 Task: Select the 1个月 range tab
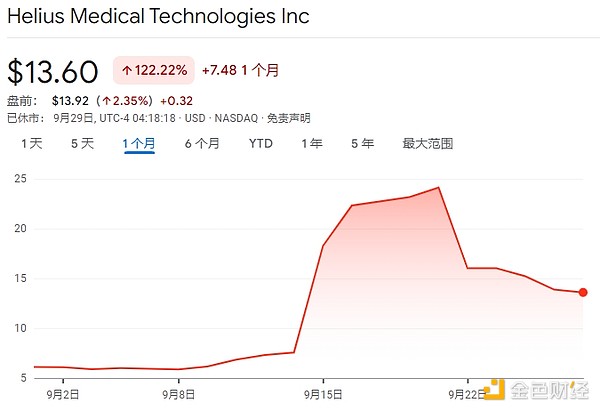139,144
